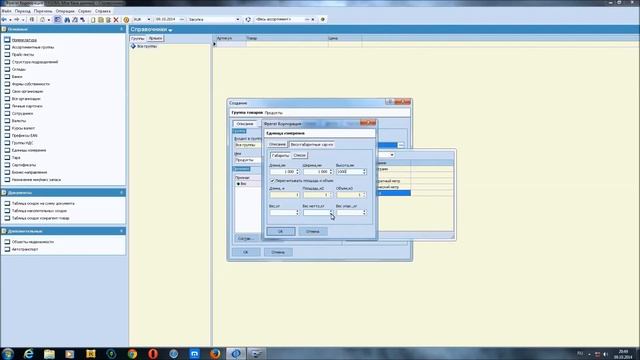Open Тара in the sidebar
Image resolution: width=640 pixels, height=360 pixels.
coord(16,158)
